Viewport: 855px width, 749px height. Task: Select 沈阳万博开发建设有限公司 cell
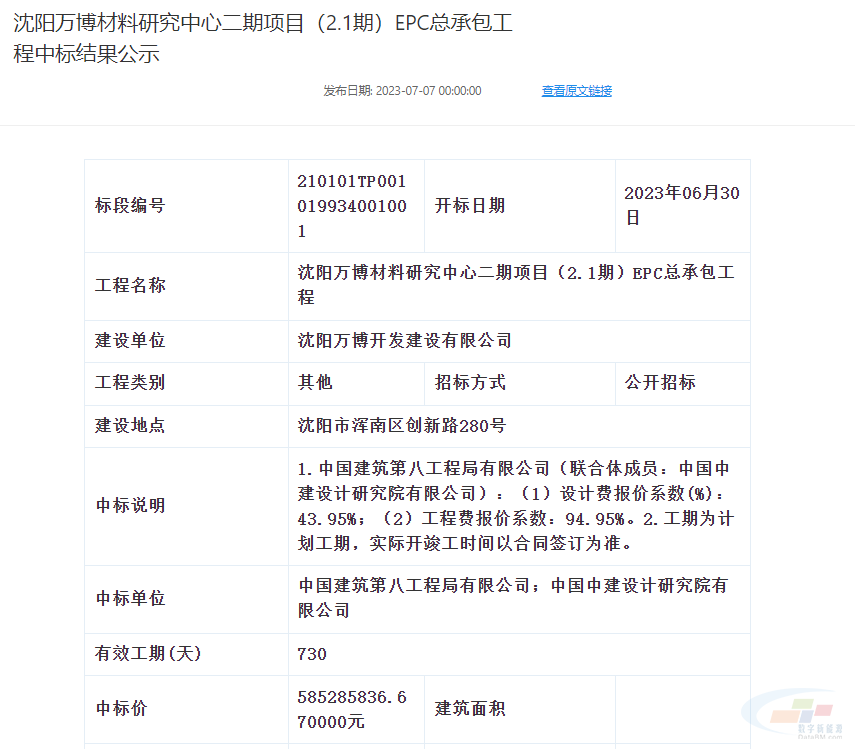(x=519, y=341)
